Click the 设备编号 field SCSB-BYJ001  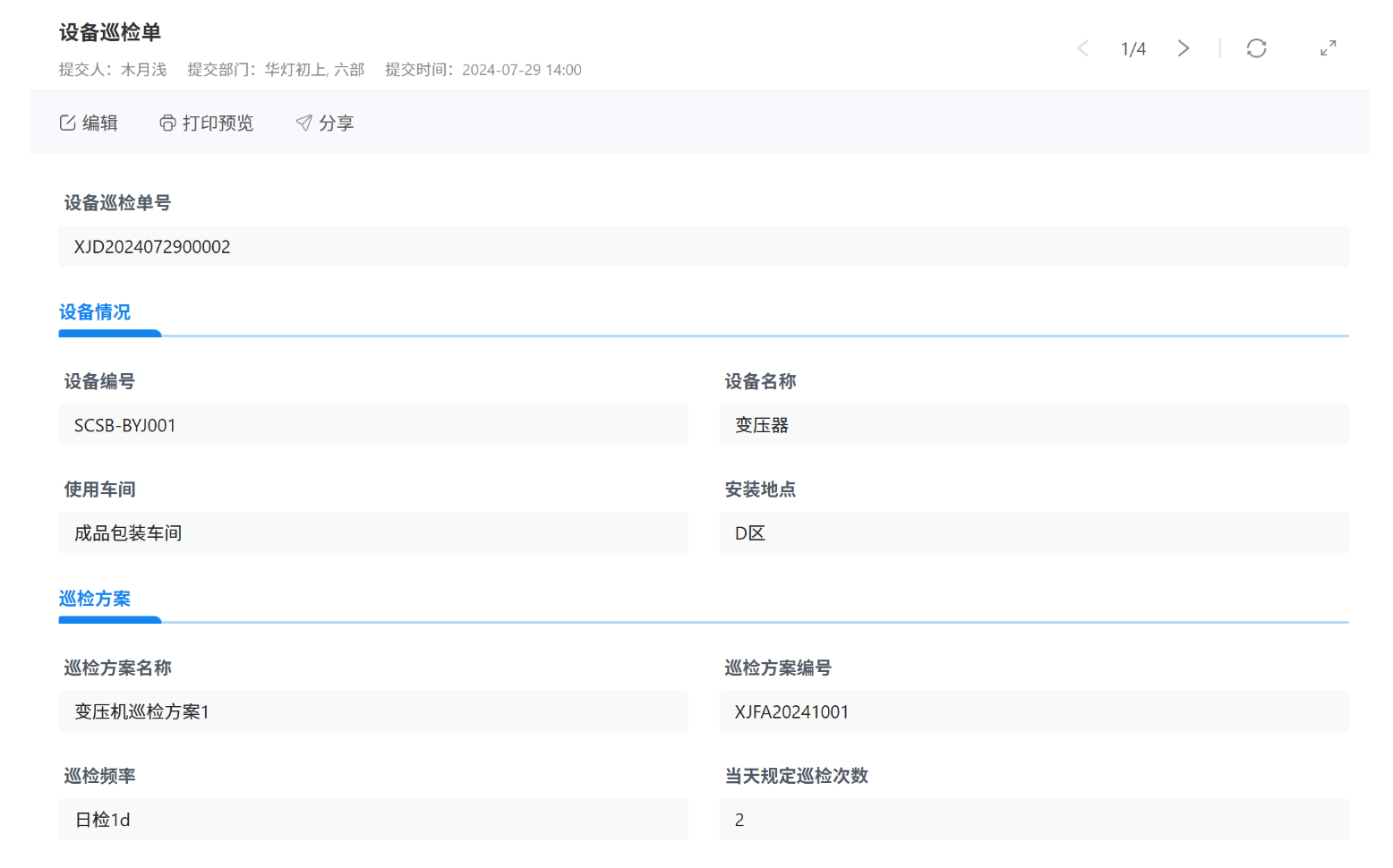click(x=373, y=425)
